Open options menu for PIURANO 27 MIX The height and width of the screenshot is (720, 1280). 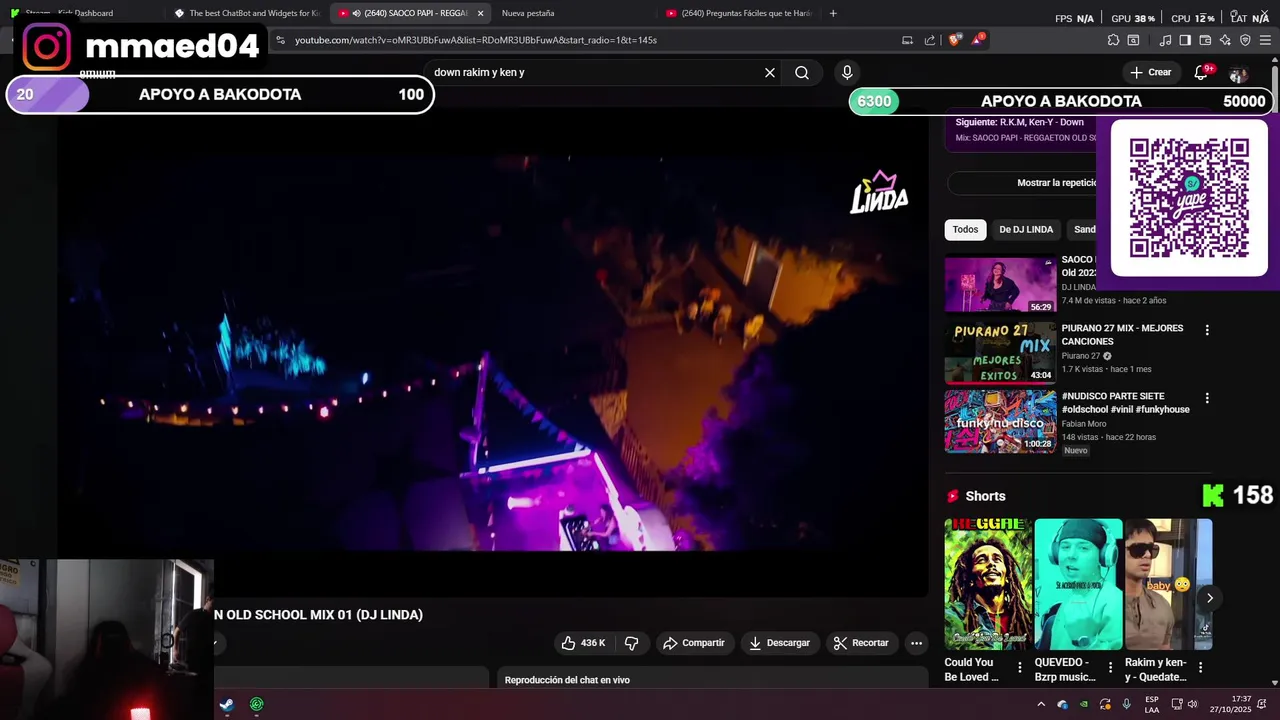[1207, 330]
